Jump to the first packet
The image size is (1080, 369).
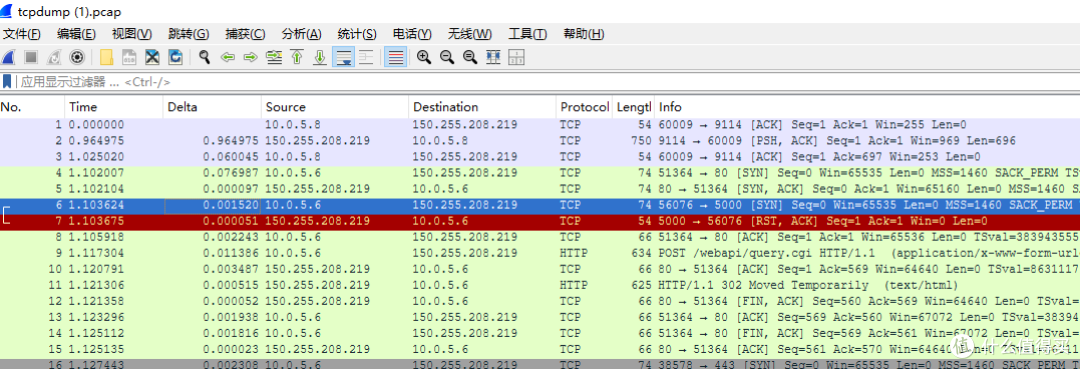(297, 58)
